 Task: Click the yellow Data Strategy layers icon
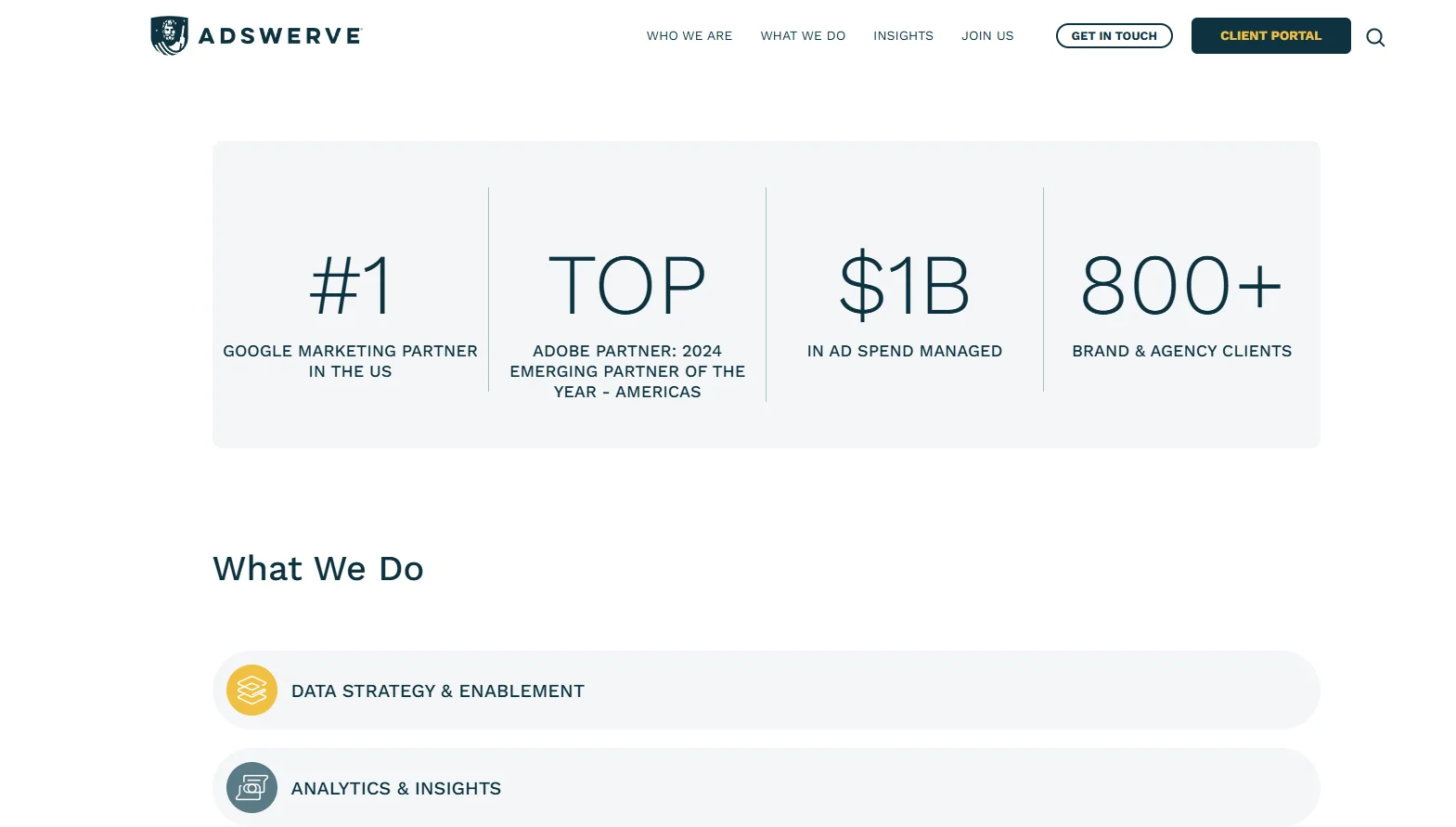[251, 690]
